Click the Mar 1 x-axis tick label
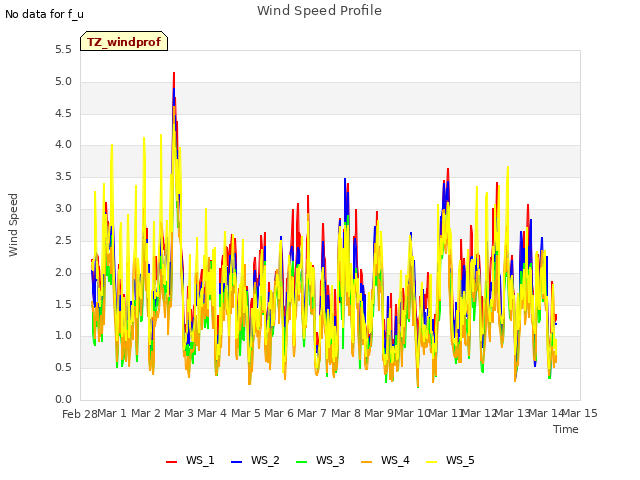 [112, 413]
